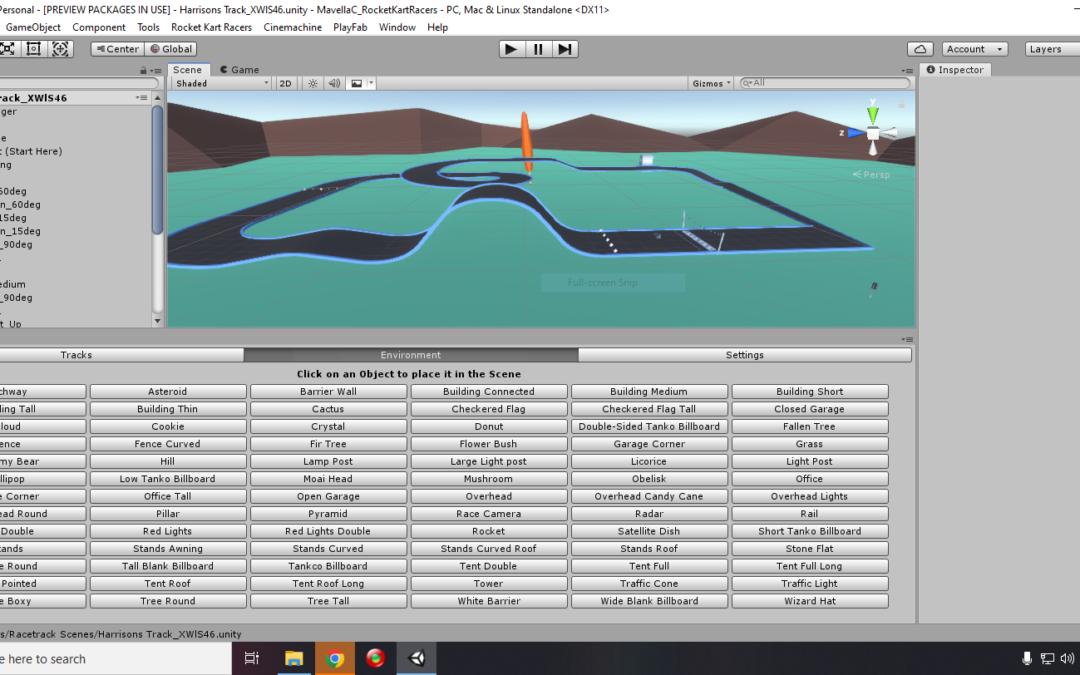The width and height of the screenshot is (1080, 675).
Task: Toggle scene lighting sun icon
Action: [313, 83]
